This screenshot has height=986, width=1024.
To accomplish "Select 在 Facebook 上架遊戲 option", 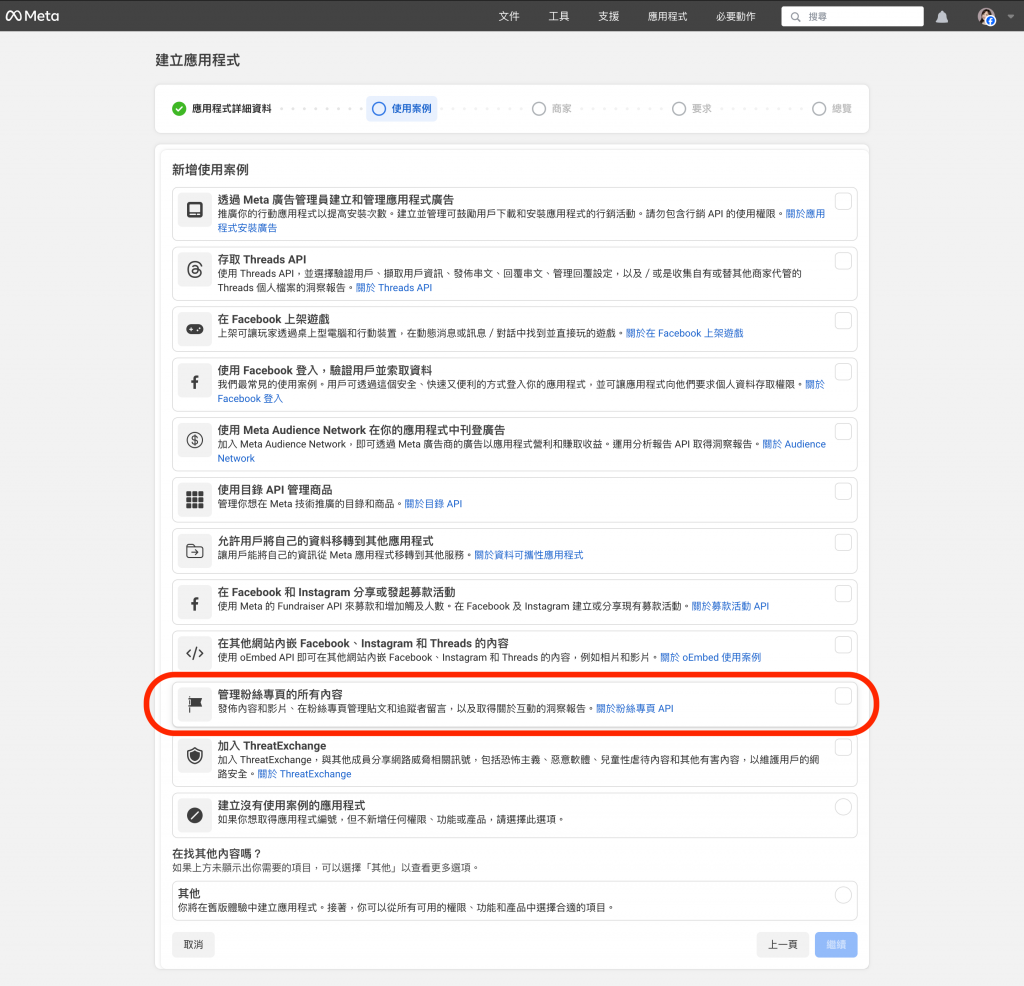I will (x=843, y=321).
